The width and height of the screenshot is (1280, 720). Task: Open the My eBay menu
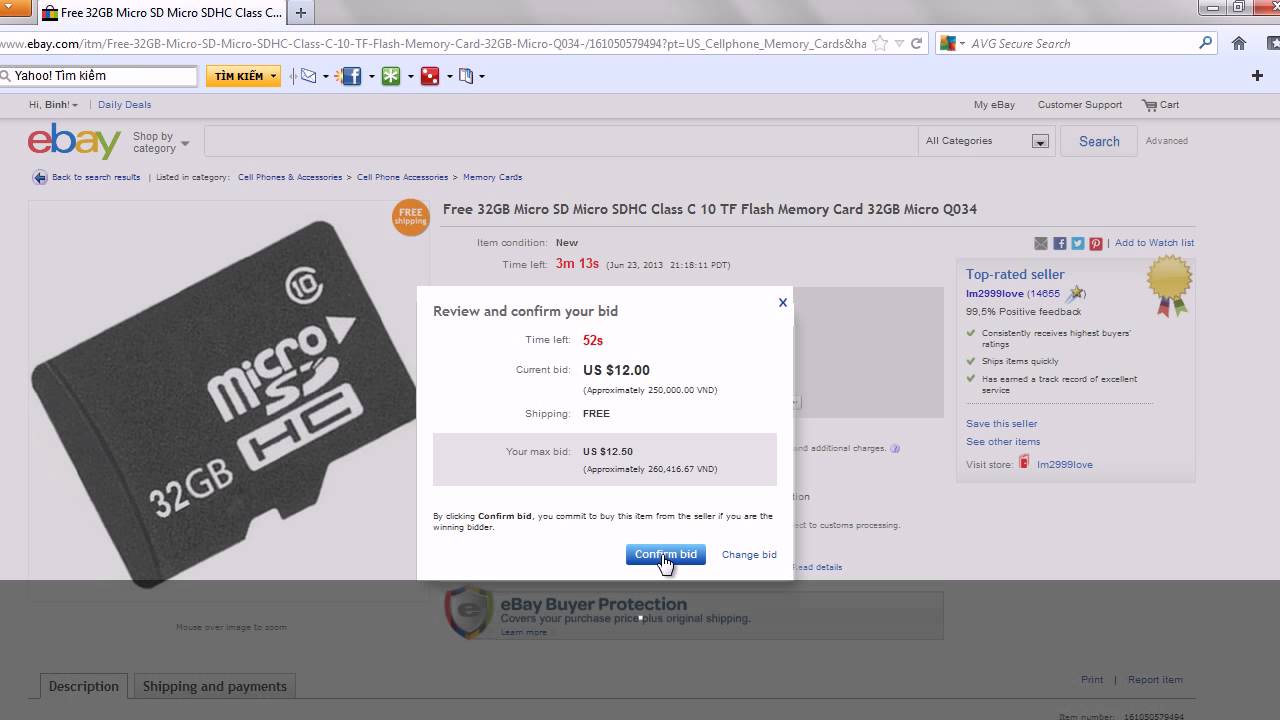[x=994, y=105]
